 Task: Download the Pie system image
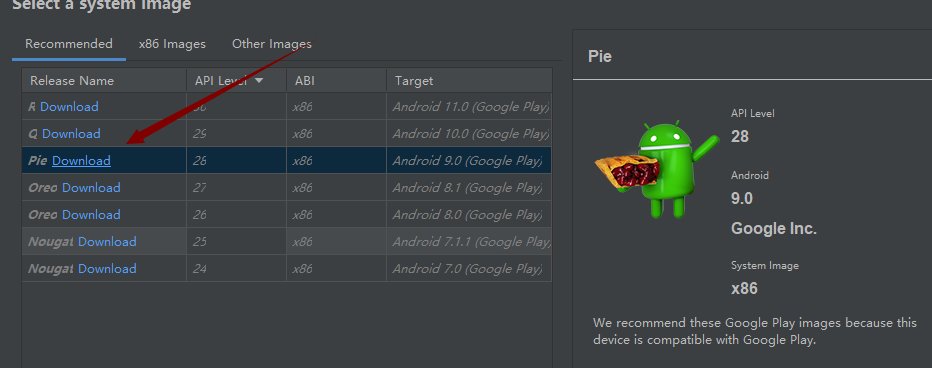click(x=81, y=161)
